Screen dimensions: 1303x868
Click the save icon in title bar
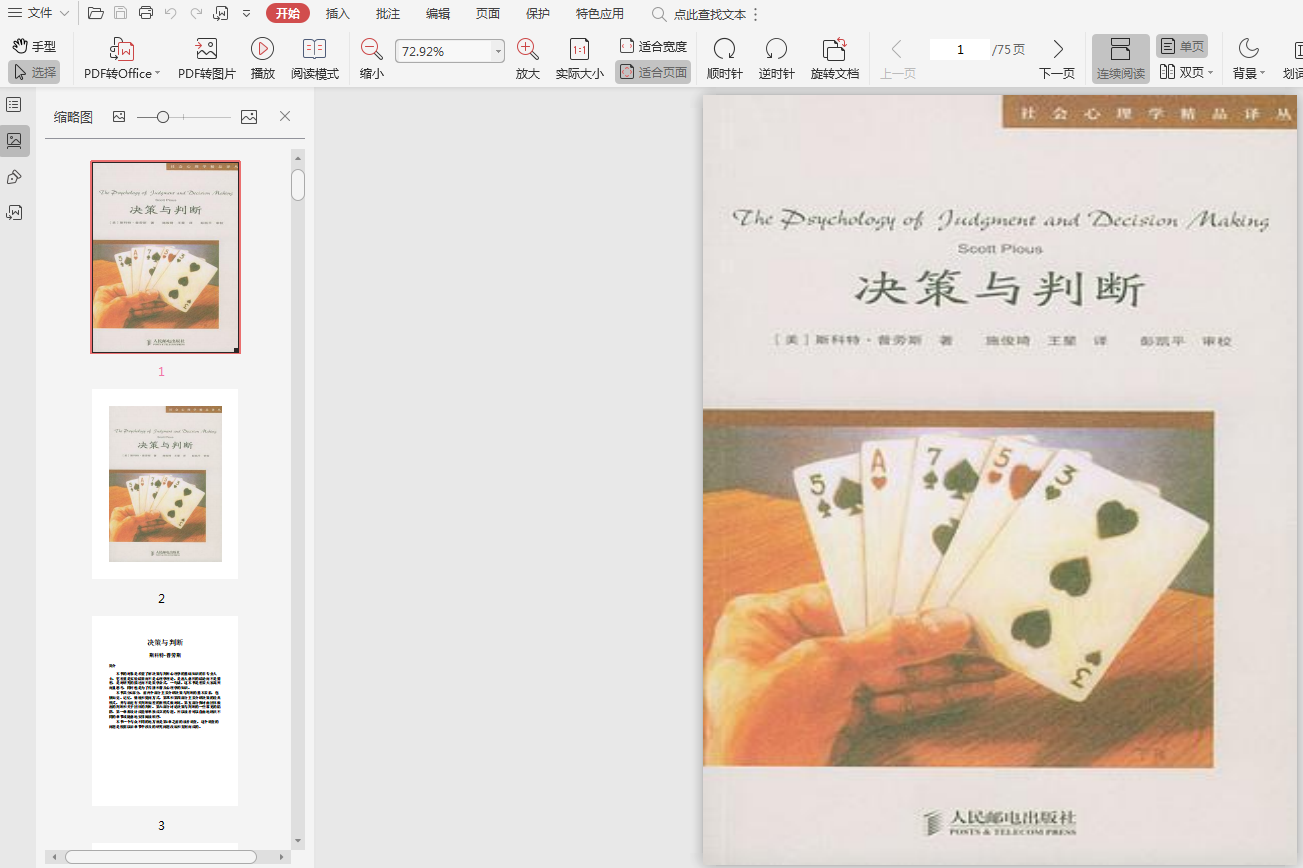pos(120,13)
